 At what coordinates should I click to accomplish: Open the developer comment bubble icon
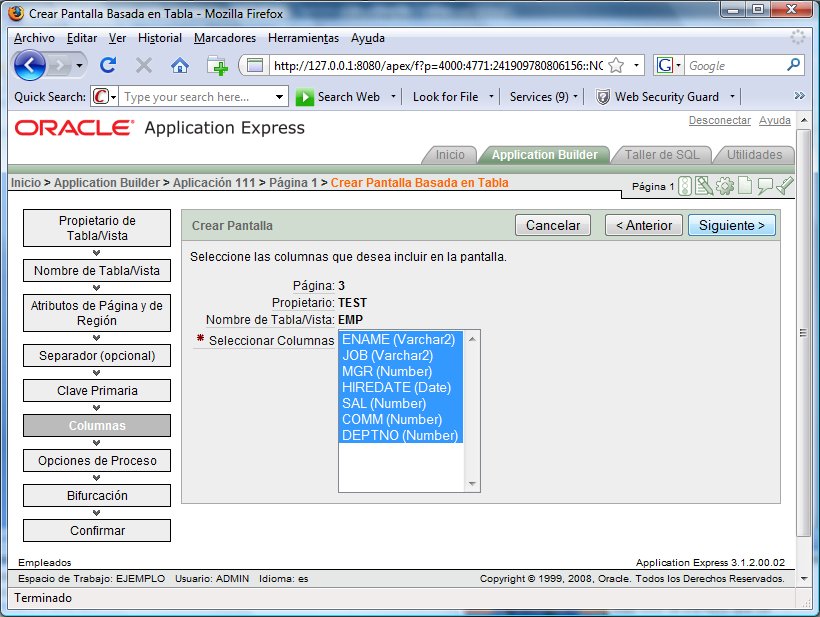pyautogui.click(x=765, y=187)
